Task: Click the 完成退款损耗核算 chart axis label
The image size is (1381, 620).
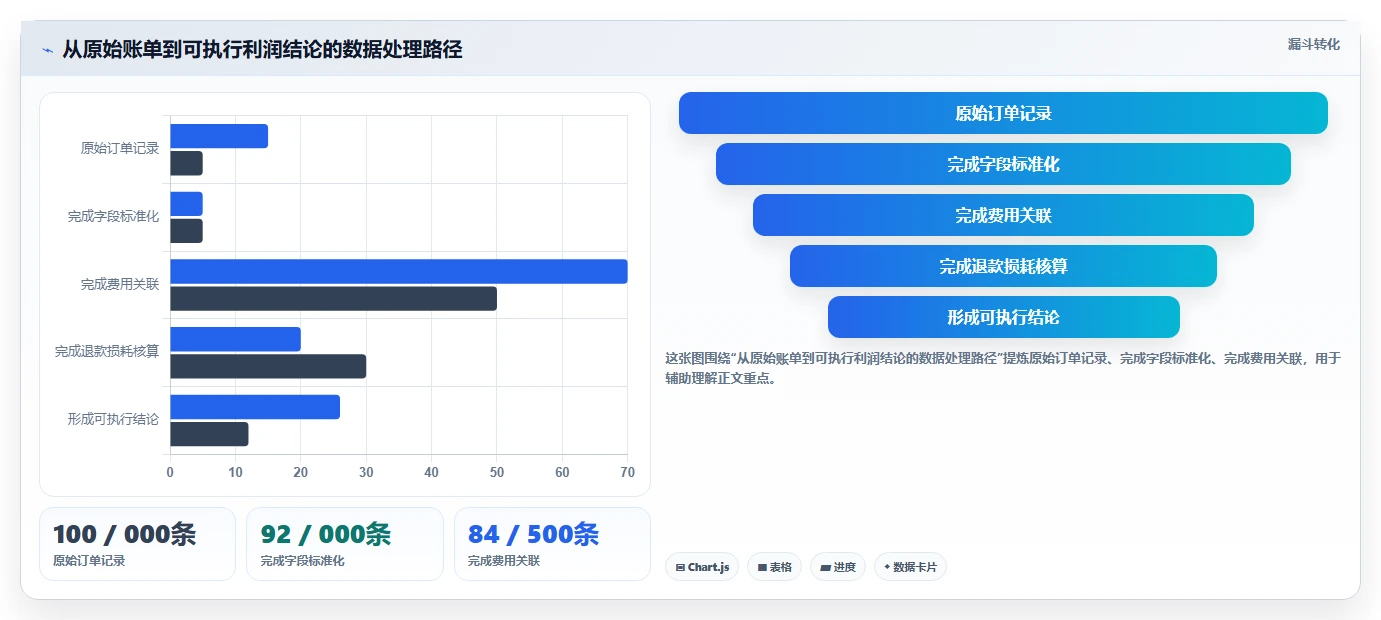Action: (x=107, y=351)
